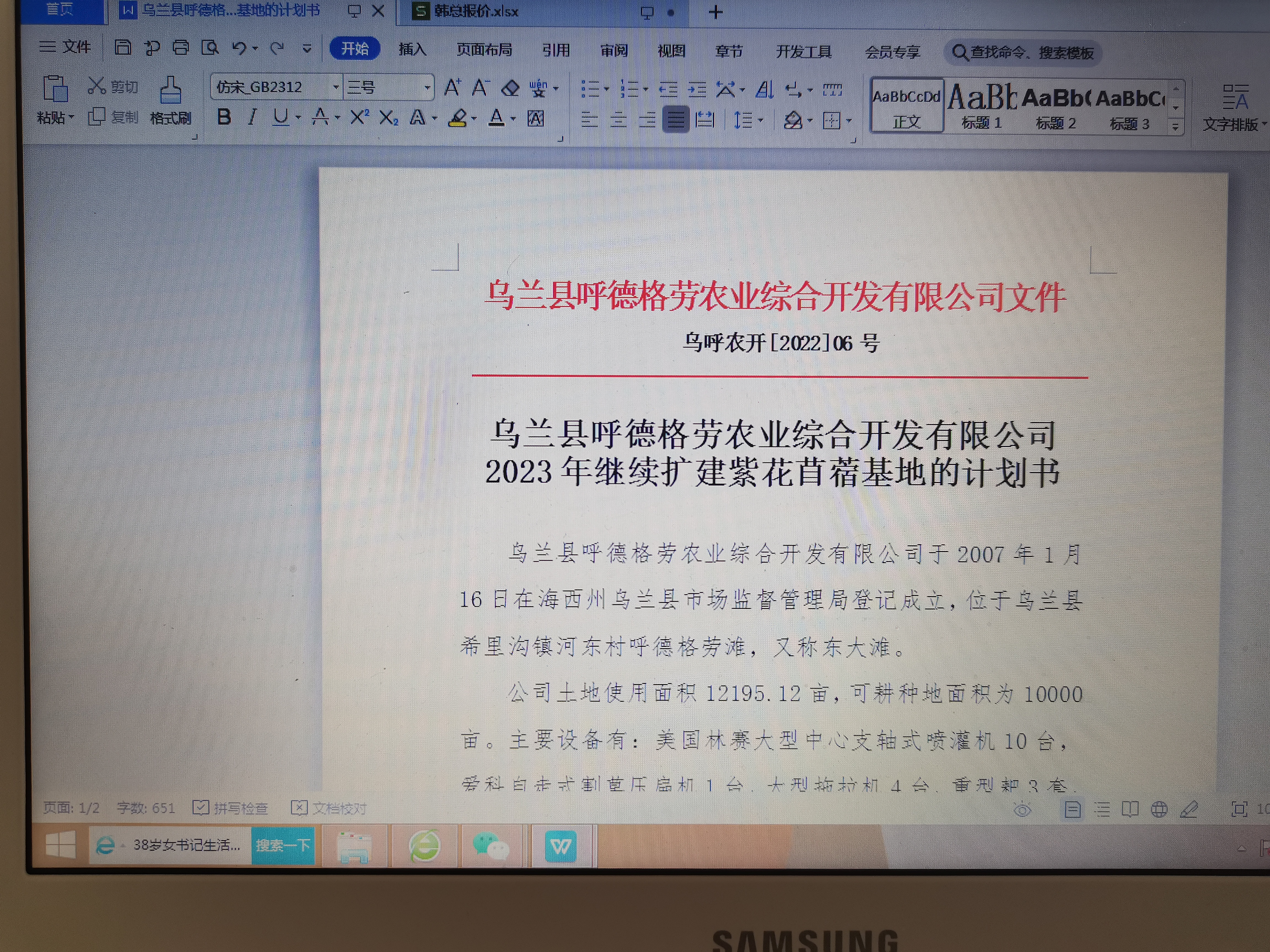
Task: Expand the styles gallery more arrow
Action: point(1175,127)
